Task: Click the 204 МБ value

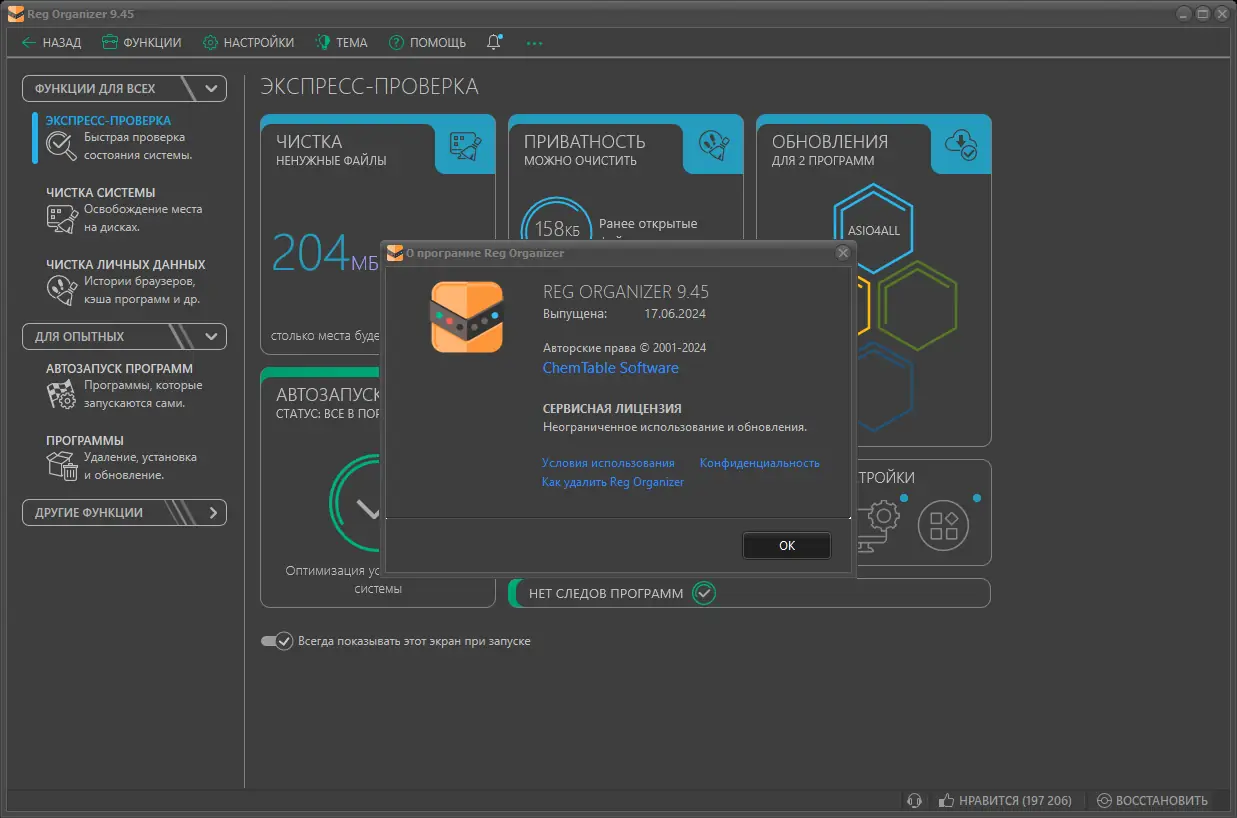Action: (x=326, y=254)
